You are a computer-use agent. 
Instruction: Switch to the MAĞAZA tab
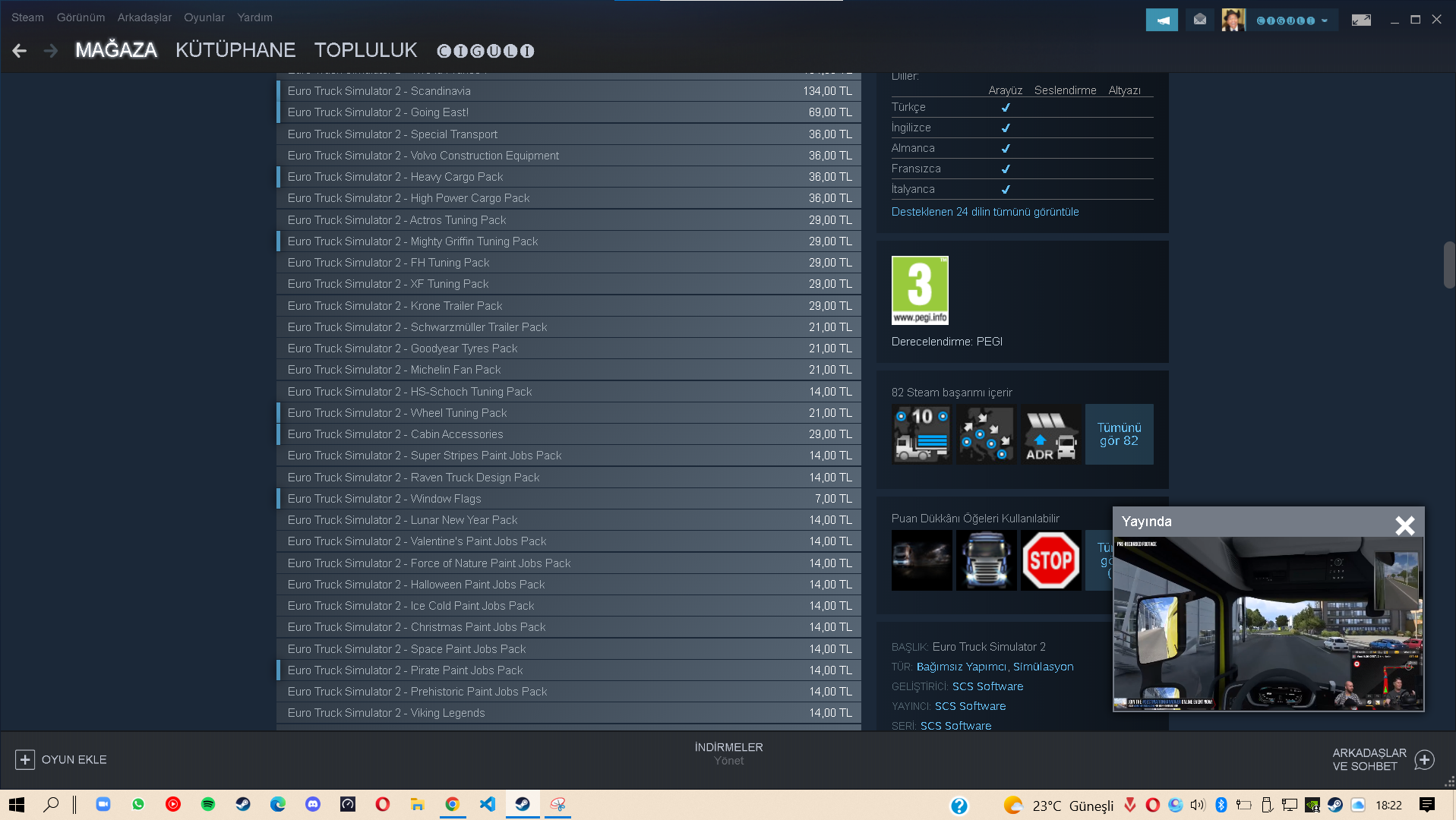point(115,50)
